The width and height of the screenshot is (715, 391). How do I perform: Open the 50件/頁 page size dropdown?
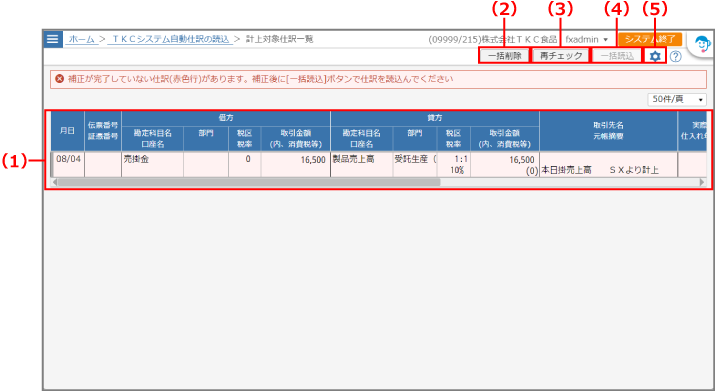677,99
